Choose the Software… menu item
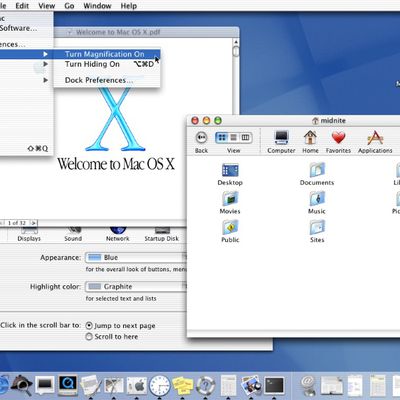The width and height of the screenshot is (400, 400). 19,28
